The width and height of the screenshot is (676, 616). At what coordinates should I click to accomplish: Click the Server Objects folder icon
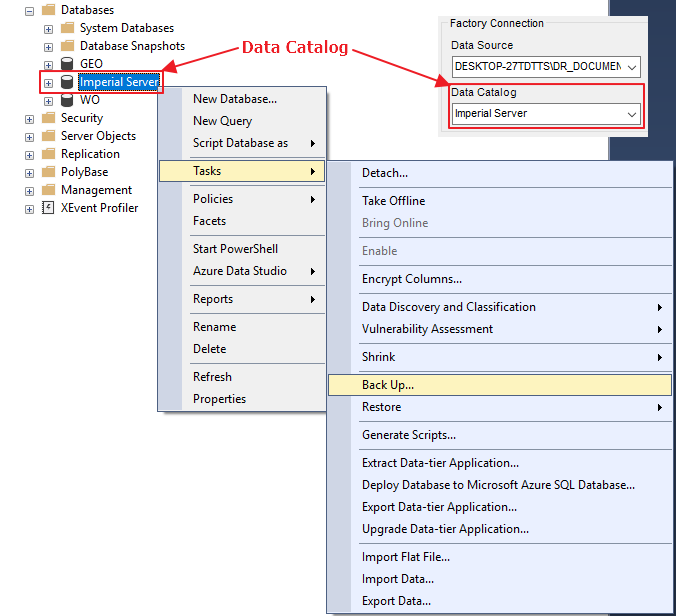coord(48,136)
